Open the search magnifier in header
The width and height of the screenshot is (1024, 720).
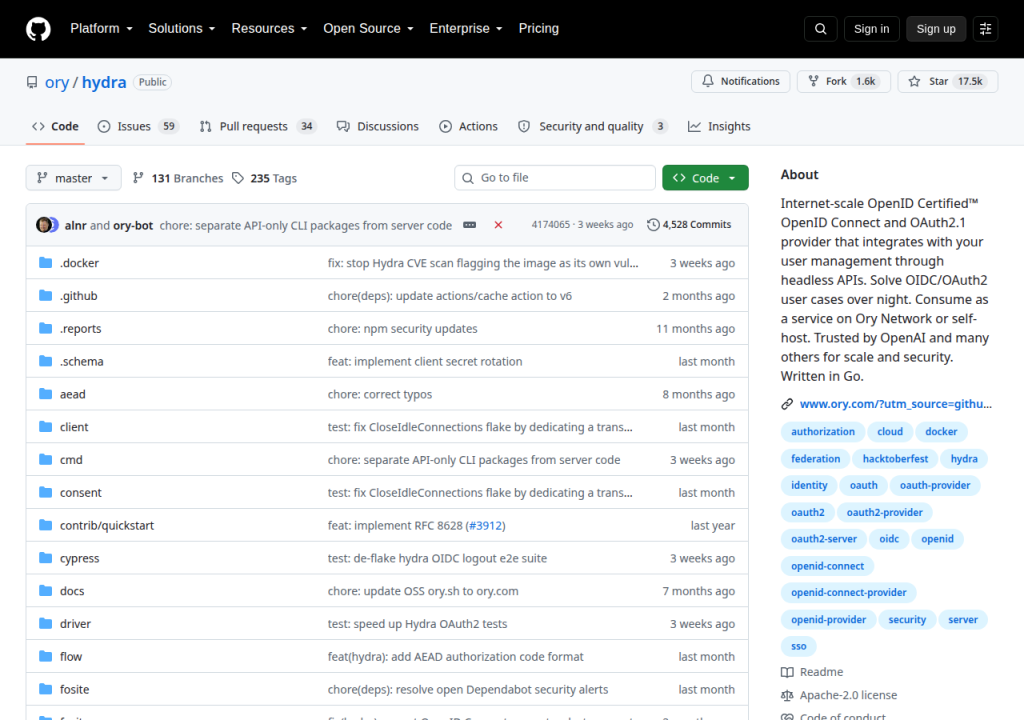point(821,29)
